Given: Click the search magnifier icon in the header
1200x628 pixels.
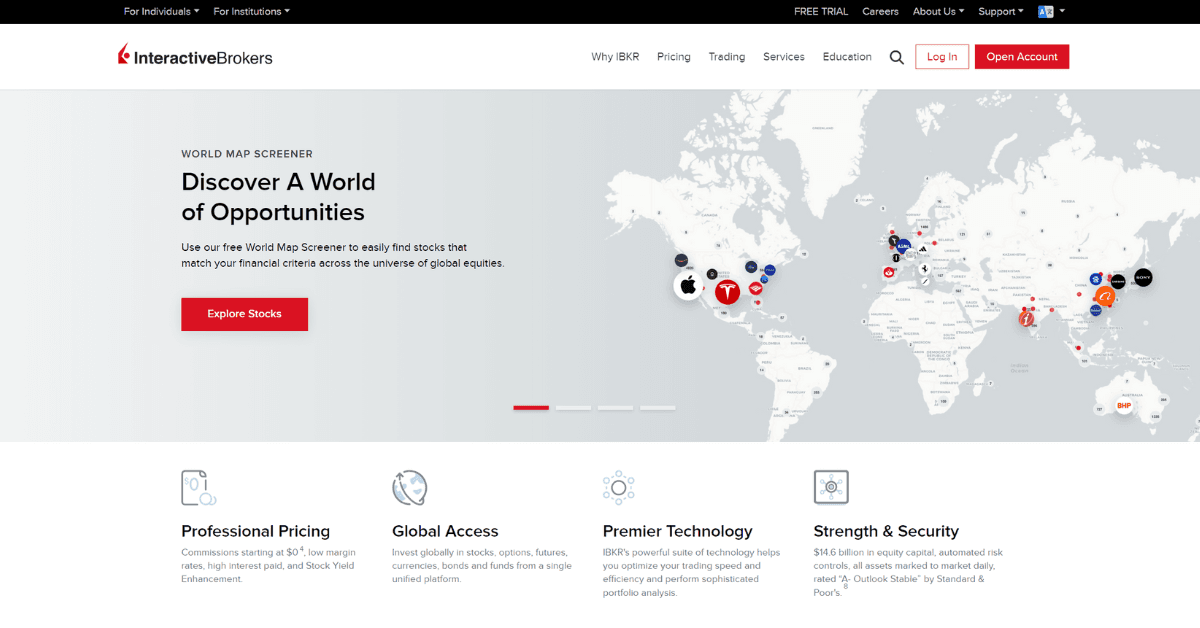Looking at the screenshot, I should pos(896,57).
